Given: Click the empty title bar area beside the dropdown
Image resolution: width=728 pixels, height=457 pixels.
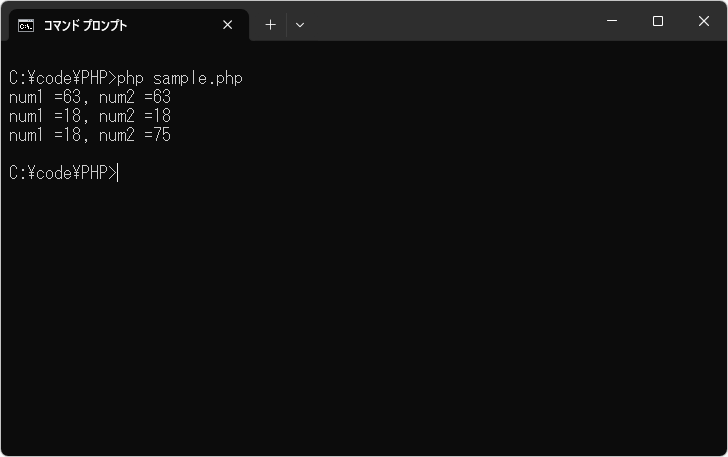Looking at the screenshot, I should tap(450, 22).
